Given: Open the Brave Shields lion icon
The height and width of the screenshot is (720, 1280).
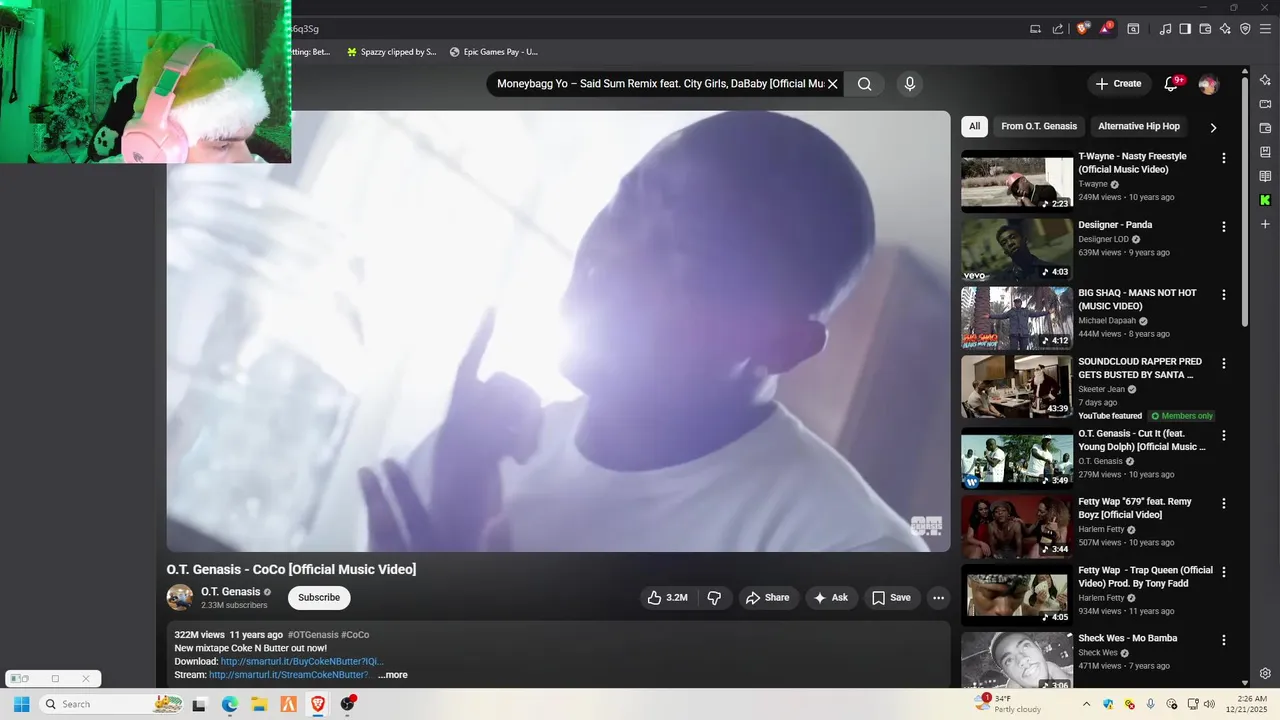Looking at the screenshot, I should click(x=1083, y=29).
